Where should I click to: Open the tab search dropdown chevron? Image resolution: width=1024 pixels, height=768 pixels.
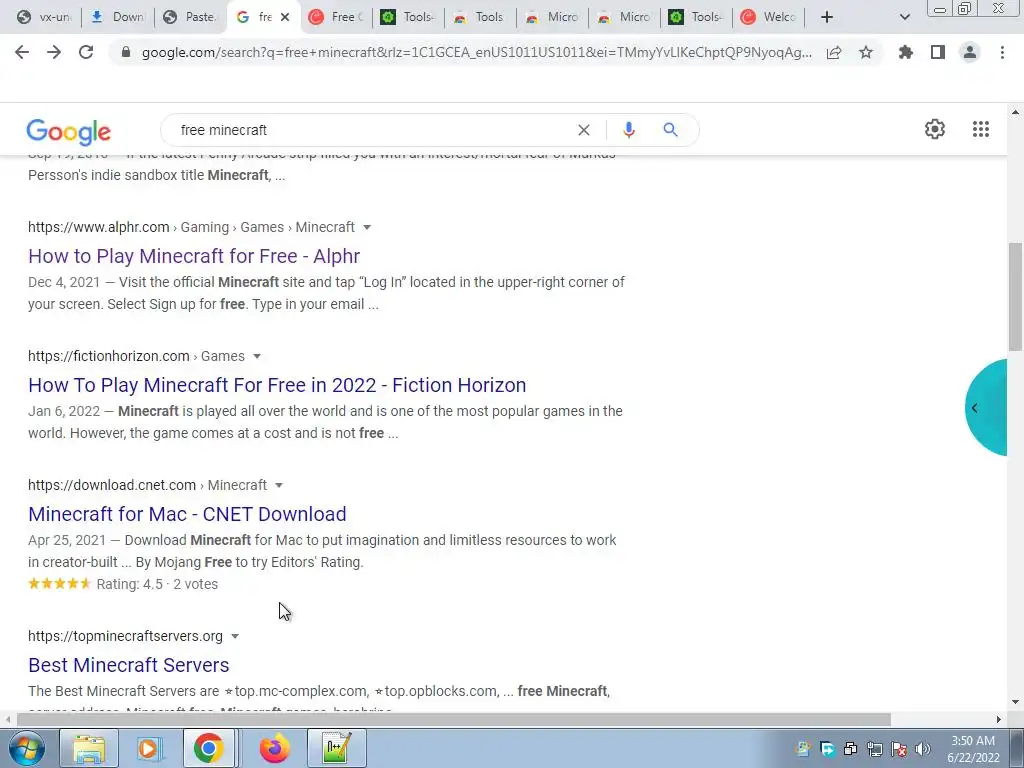904,17
